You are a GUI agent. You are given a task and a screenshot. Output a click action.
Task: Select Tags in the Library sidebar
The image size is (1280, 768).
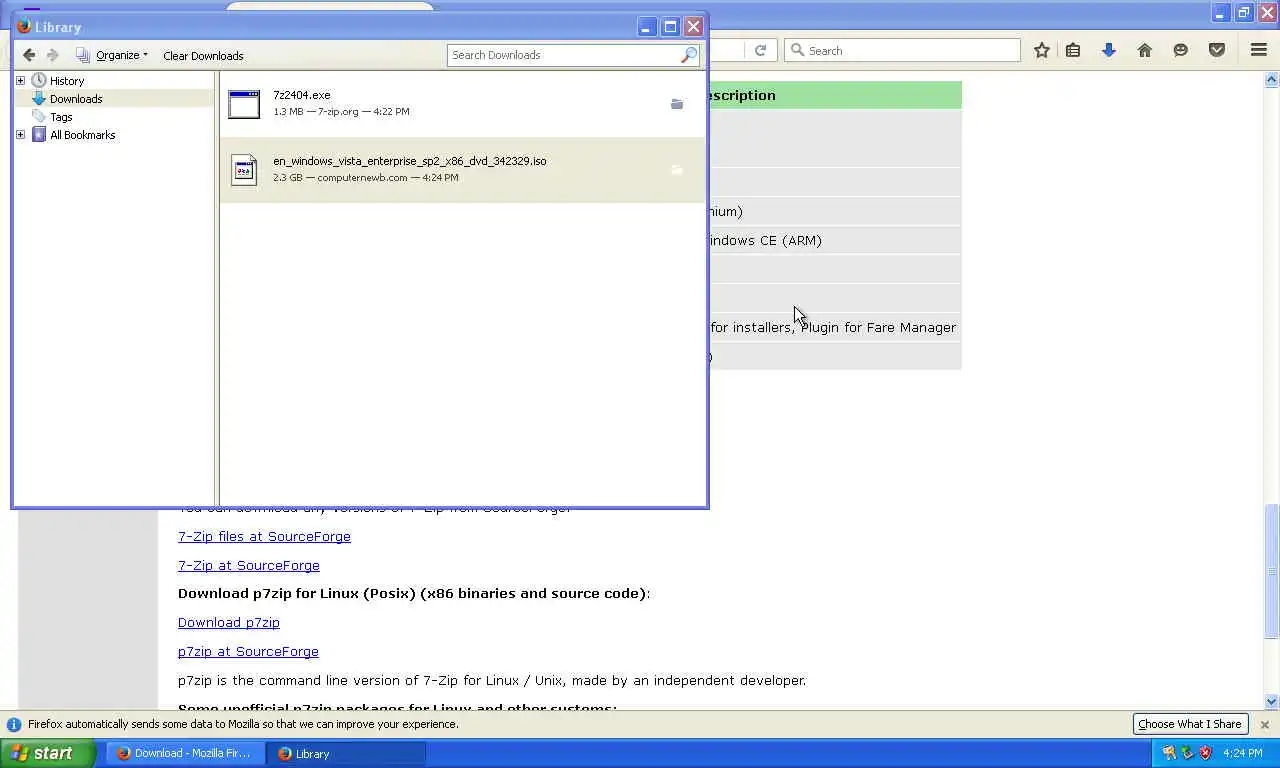pyautogui.click(x=61, y=117)
